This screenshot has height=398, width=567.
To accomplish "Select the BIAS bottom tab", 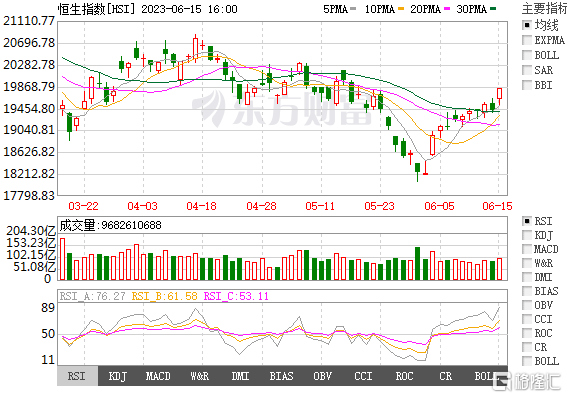I will click(x=281, y=376).
